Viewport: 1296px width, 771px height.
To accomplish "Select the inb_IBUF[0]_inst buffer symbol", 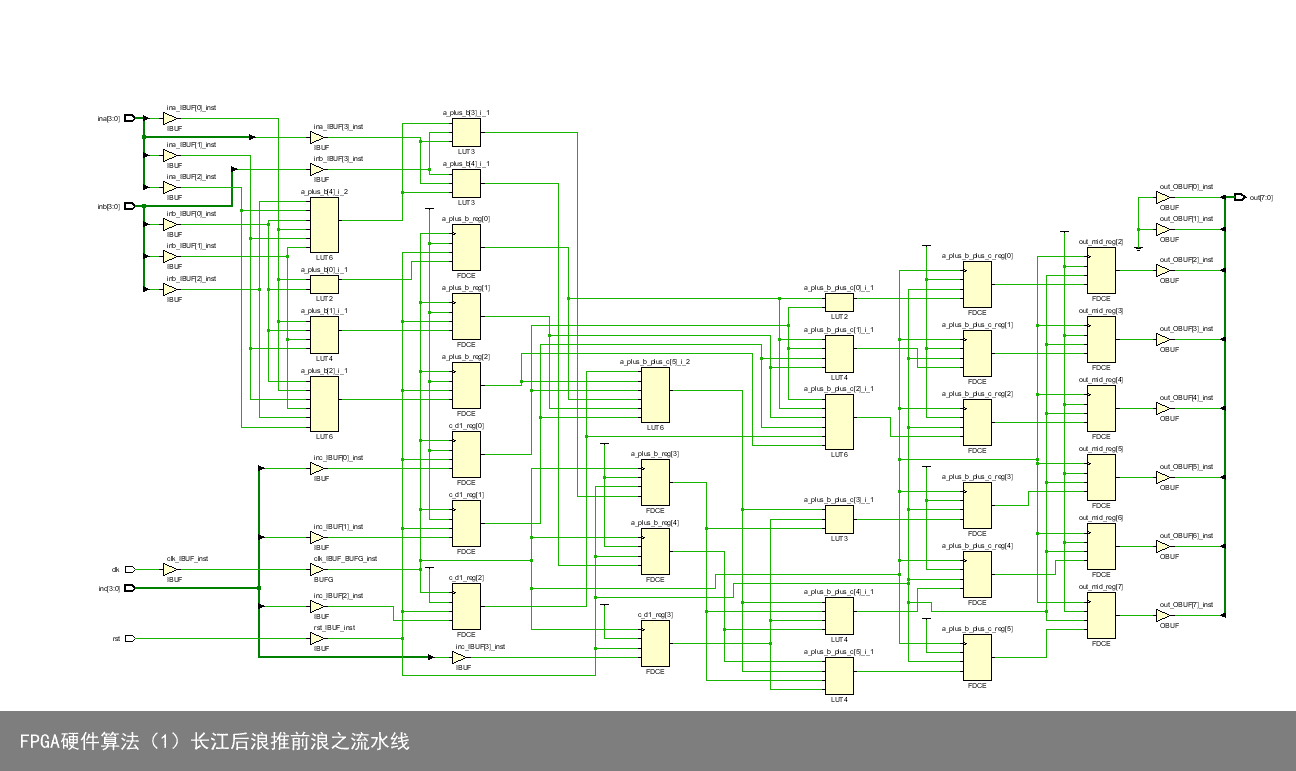I will coord(169,225).
